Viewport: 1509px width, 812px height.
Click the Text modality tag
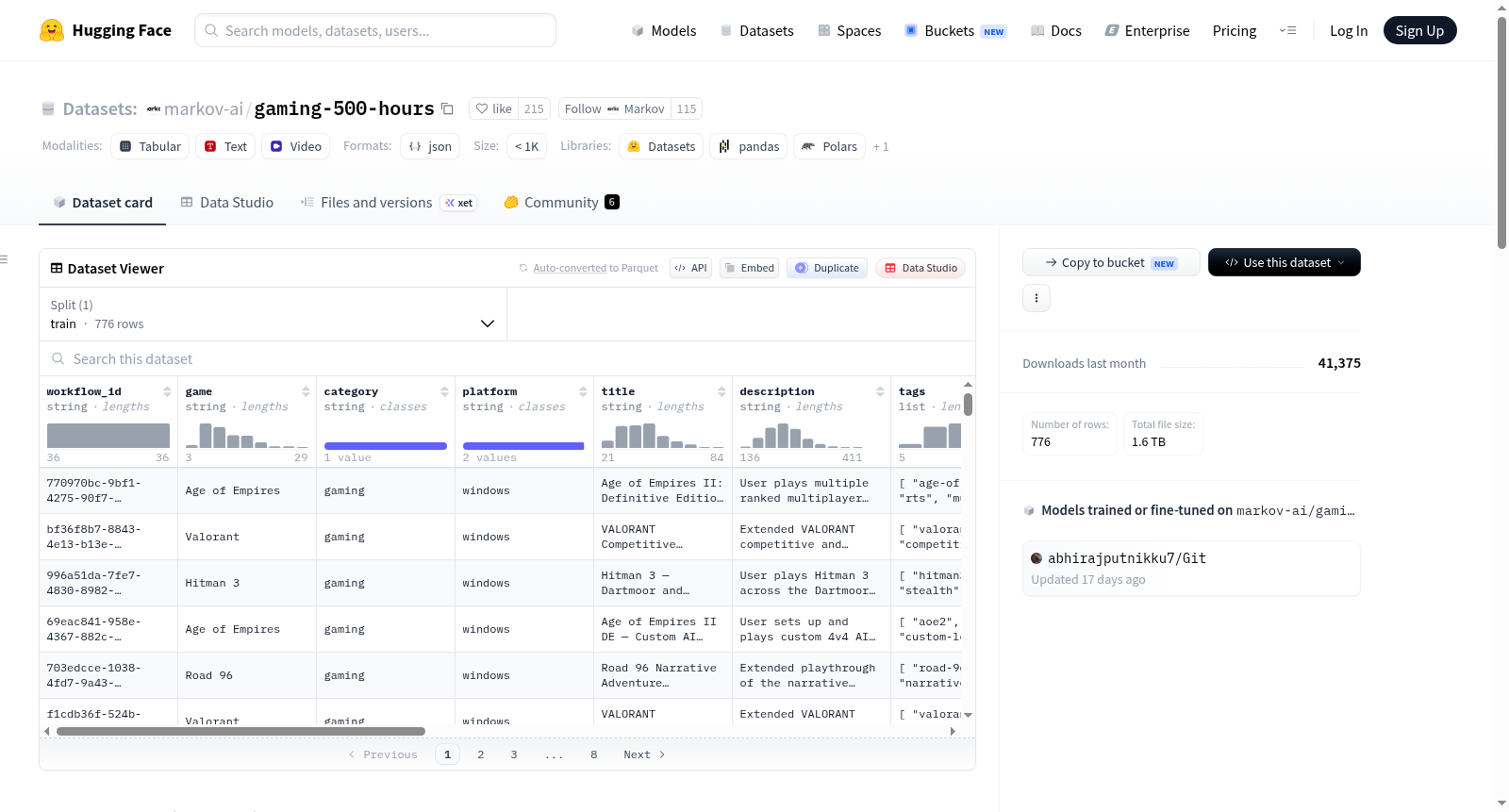click(225, 146)
